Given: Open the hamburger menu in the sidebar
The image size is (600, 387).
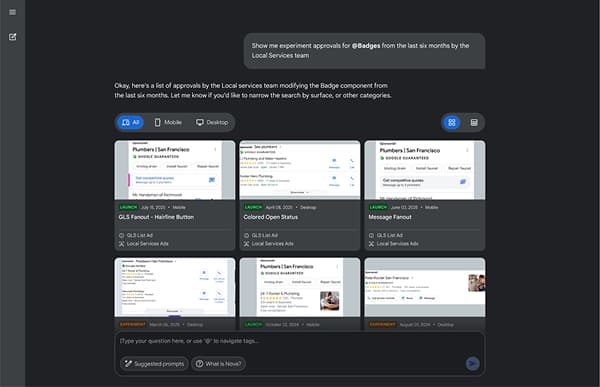Looking at the screenshot, I should tap(13, 12).
